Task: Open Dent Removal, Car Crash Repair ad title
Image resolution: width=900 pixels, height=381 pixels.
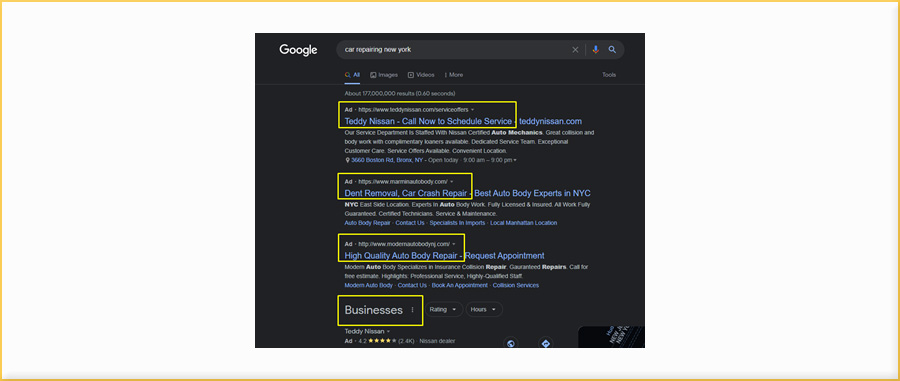Action: coord(467,193)
